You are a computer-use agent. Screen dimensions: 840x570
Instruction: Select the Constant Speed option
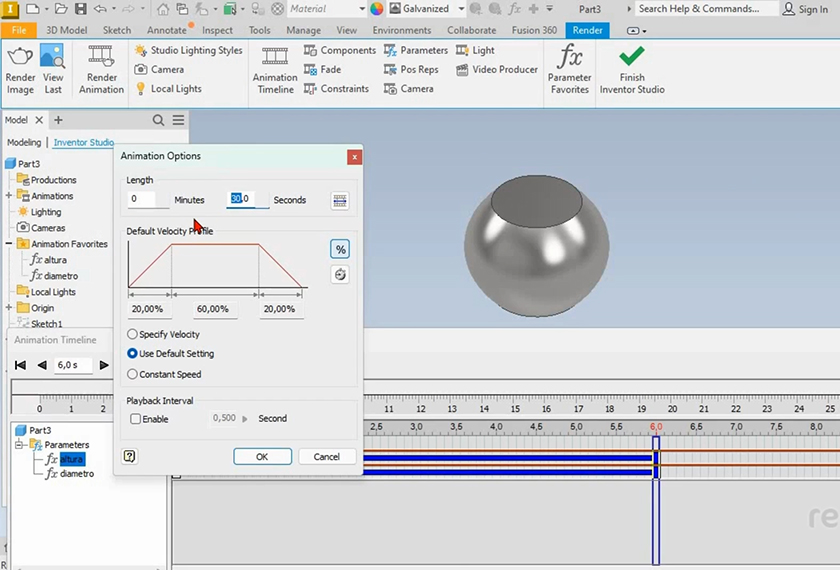tap(133, 374)
